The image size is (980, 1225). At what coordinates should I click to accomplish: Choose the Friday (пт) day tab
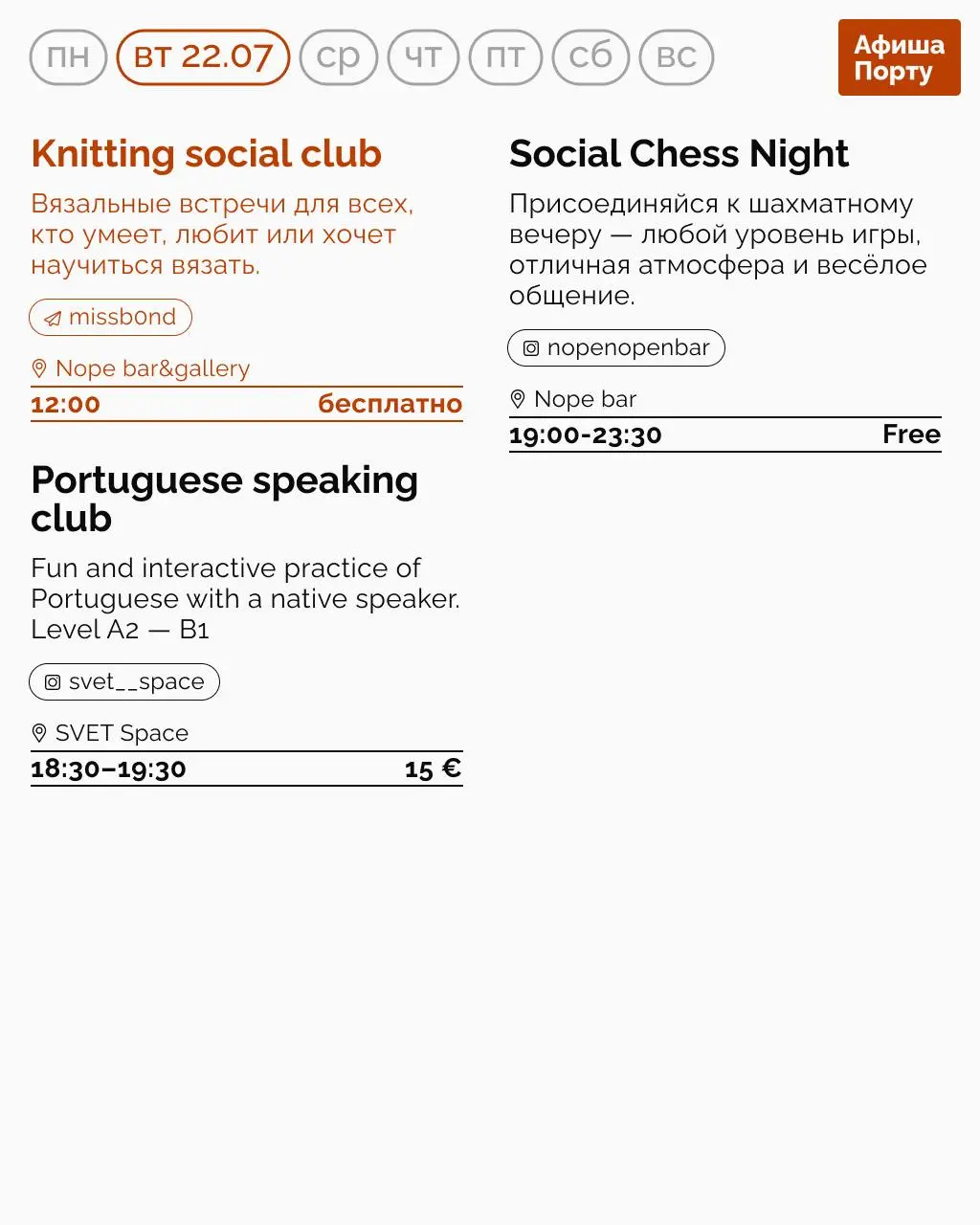pyautogui.click(x=505, y=57)
